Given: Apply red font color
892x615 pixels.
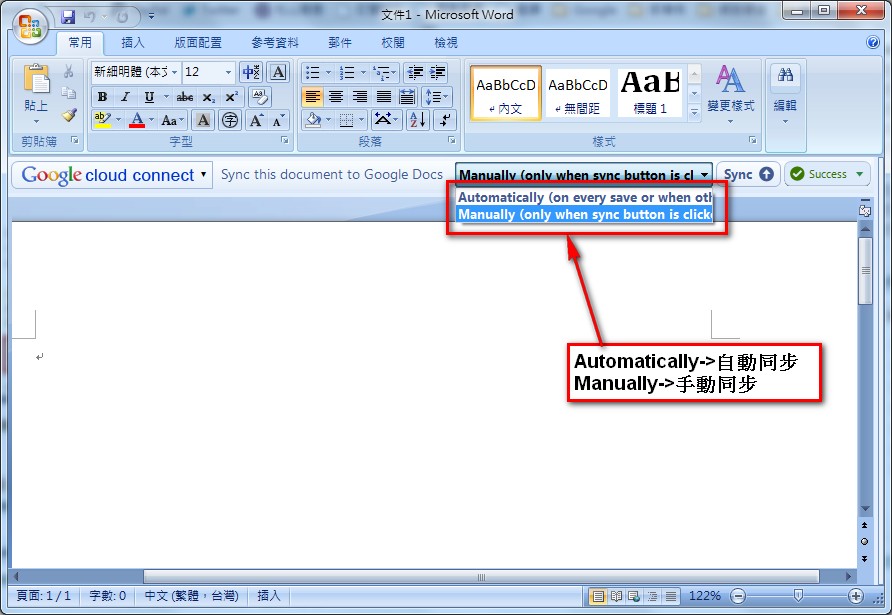Looking at the screenshot, I should [137, 120].
